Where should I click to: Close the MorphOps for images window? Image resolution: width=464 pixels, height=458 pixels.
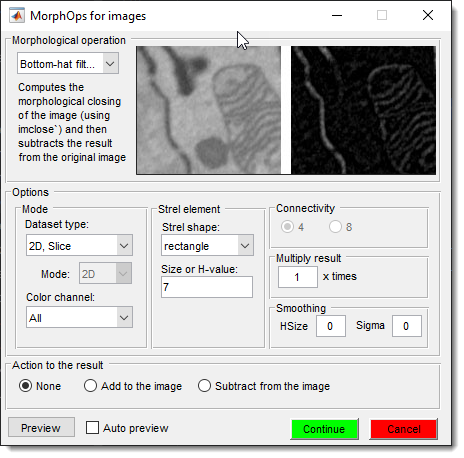428,15
